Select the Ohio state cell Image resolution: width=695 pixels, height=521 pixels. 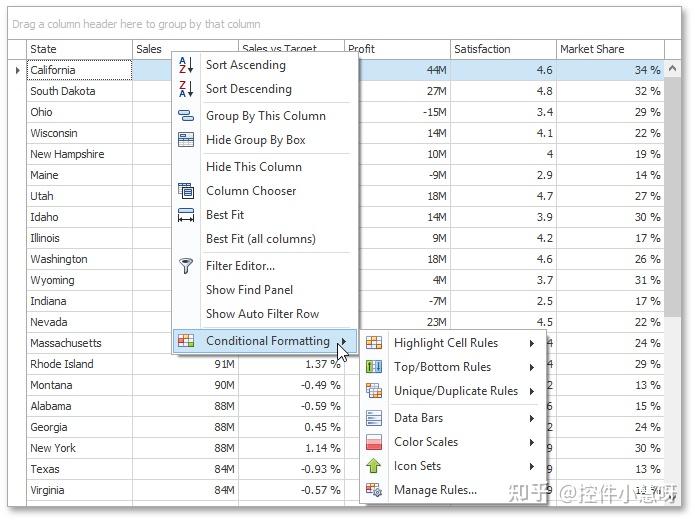click(x=79, y=112)
